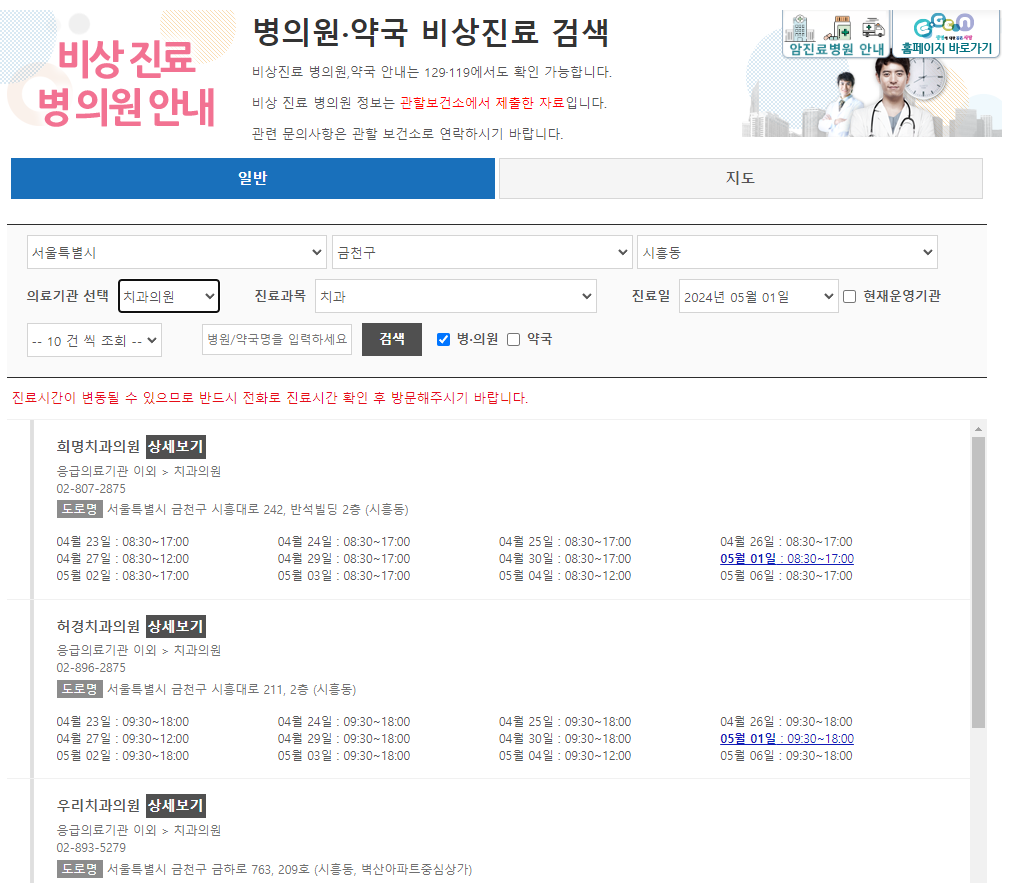Open 상세보기 for 우리치과의원
The height and width of the screenshot is (883, 1022).
tap(176, 806)
